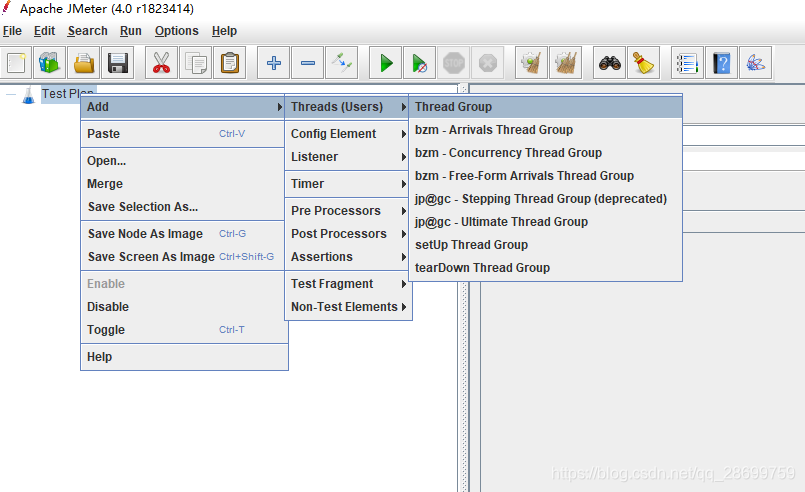
Task: Click the Clear toolbar icon with single broom
Action: [531, 63]
